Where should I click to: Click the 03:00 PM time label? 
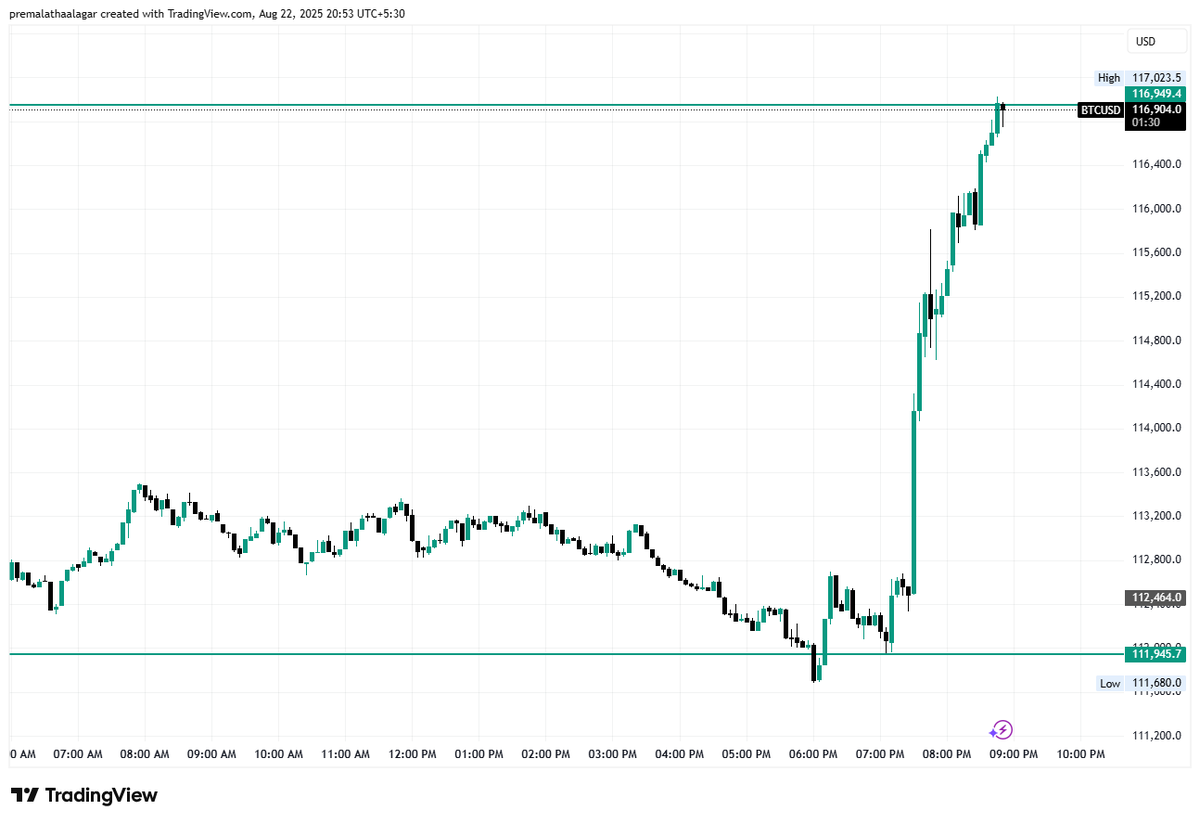coord(613,753)
